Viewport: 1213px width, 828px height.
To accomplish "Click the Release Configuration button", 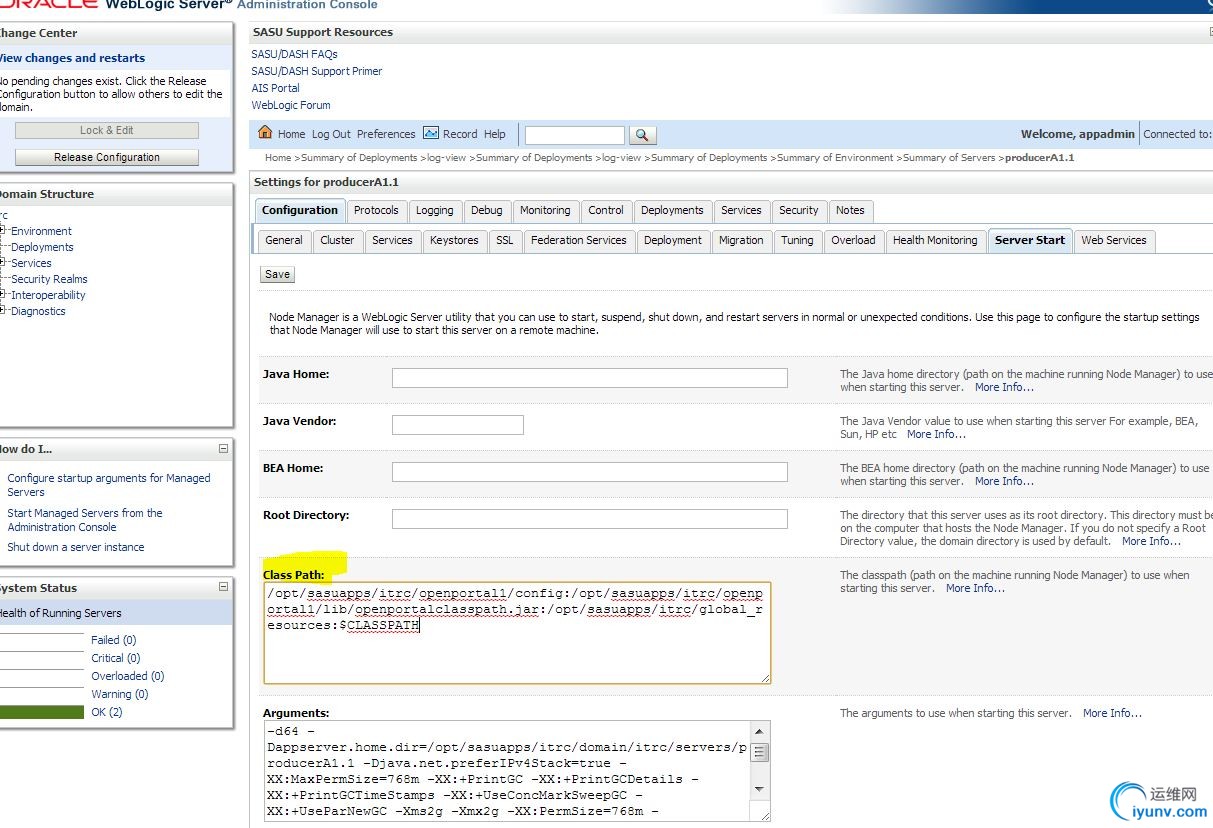I will point(107,157).
